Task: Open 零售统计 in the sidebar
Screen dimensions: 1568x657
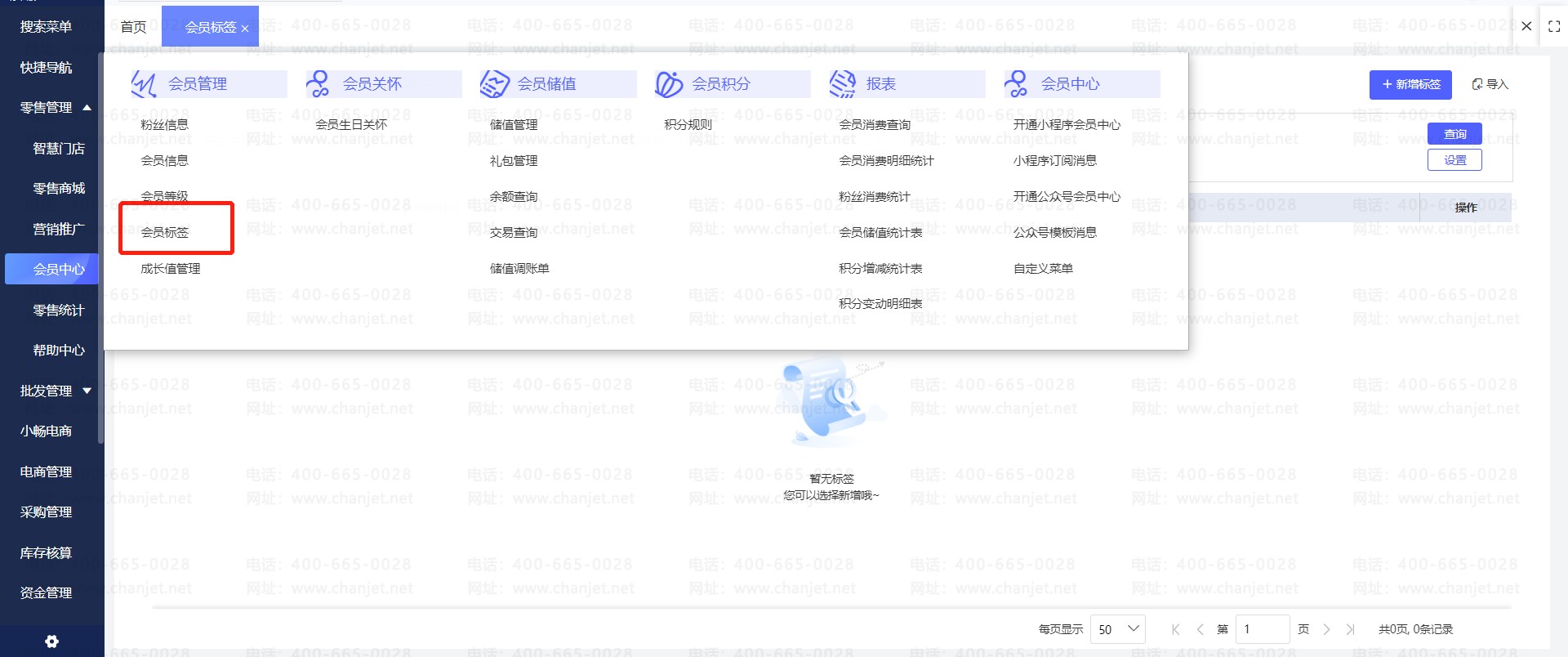Action: pyautogui.click(x=59, y=310)
